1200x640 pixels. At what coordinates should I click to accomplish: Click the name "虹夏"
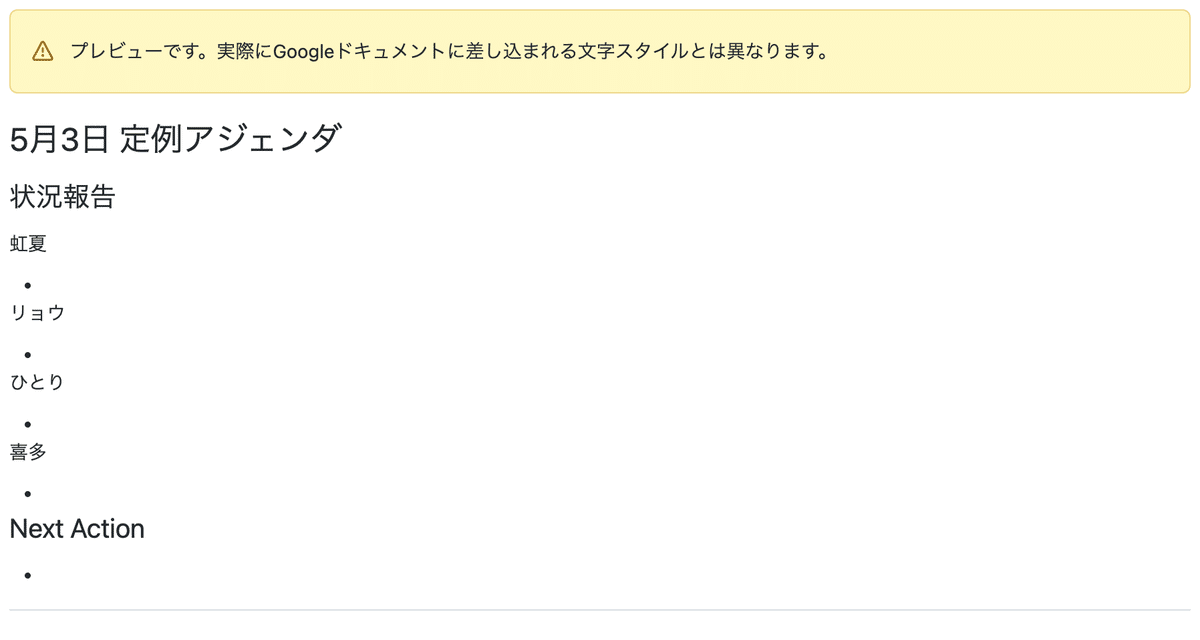(x=28, y=244)
